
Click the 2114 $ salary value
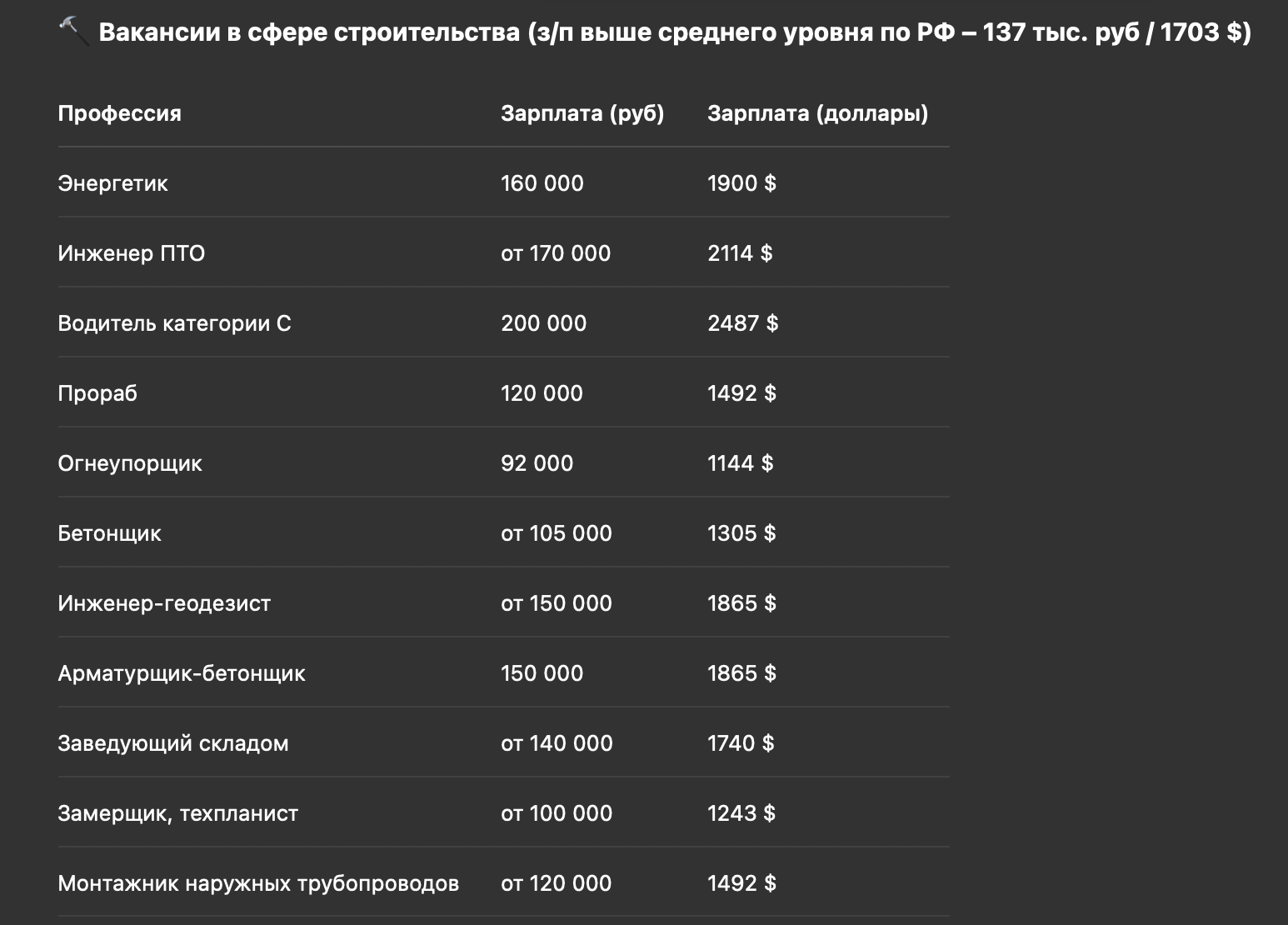[x=740, y=253]
